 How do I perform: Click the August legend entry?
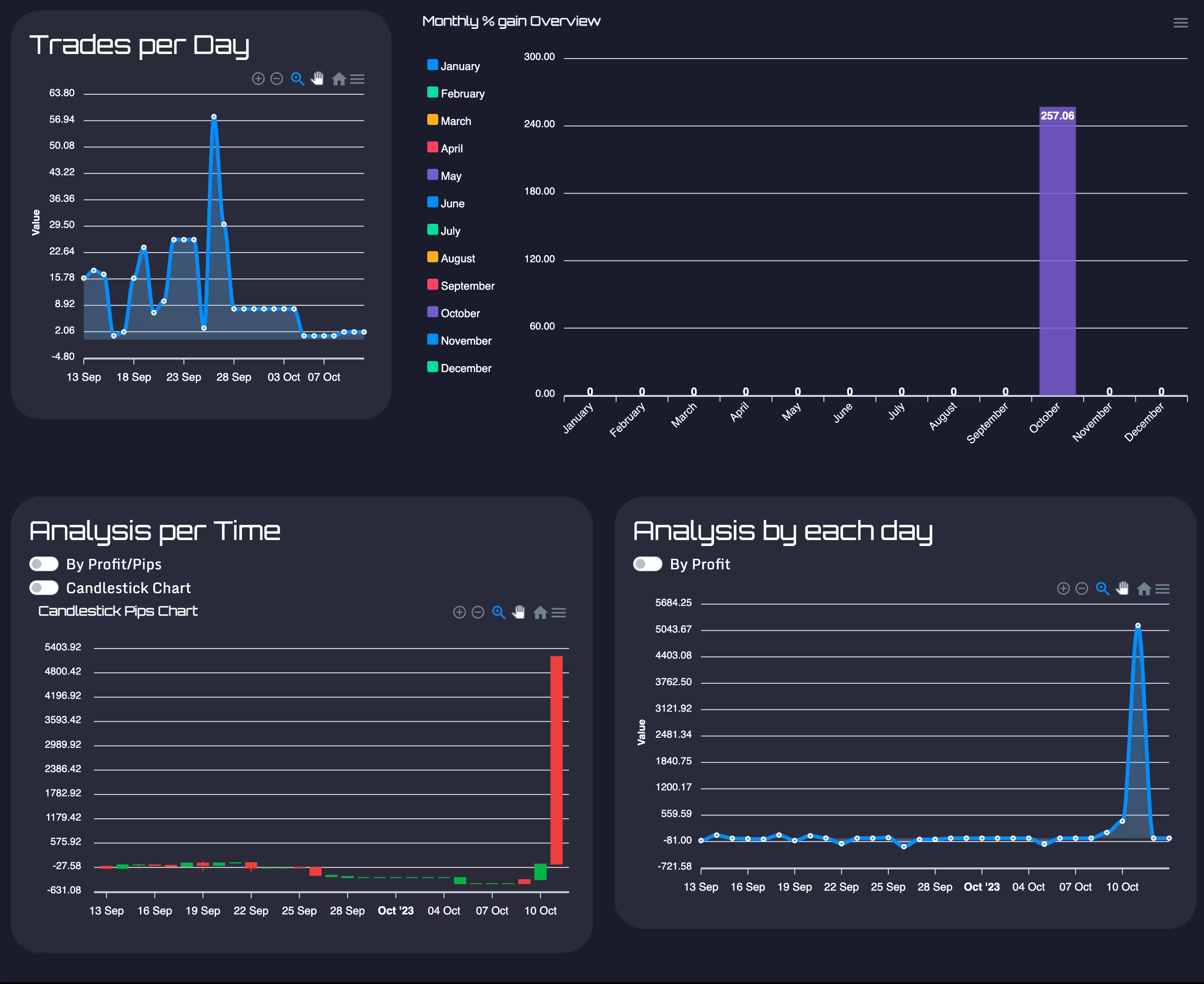coord(451,259)
